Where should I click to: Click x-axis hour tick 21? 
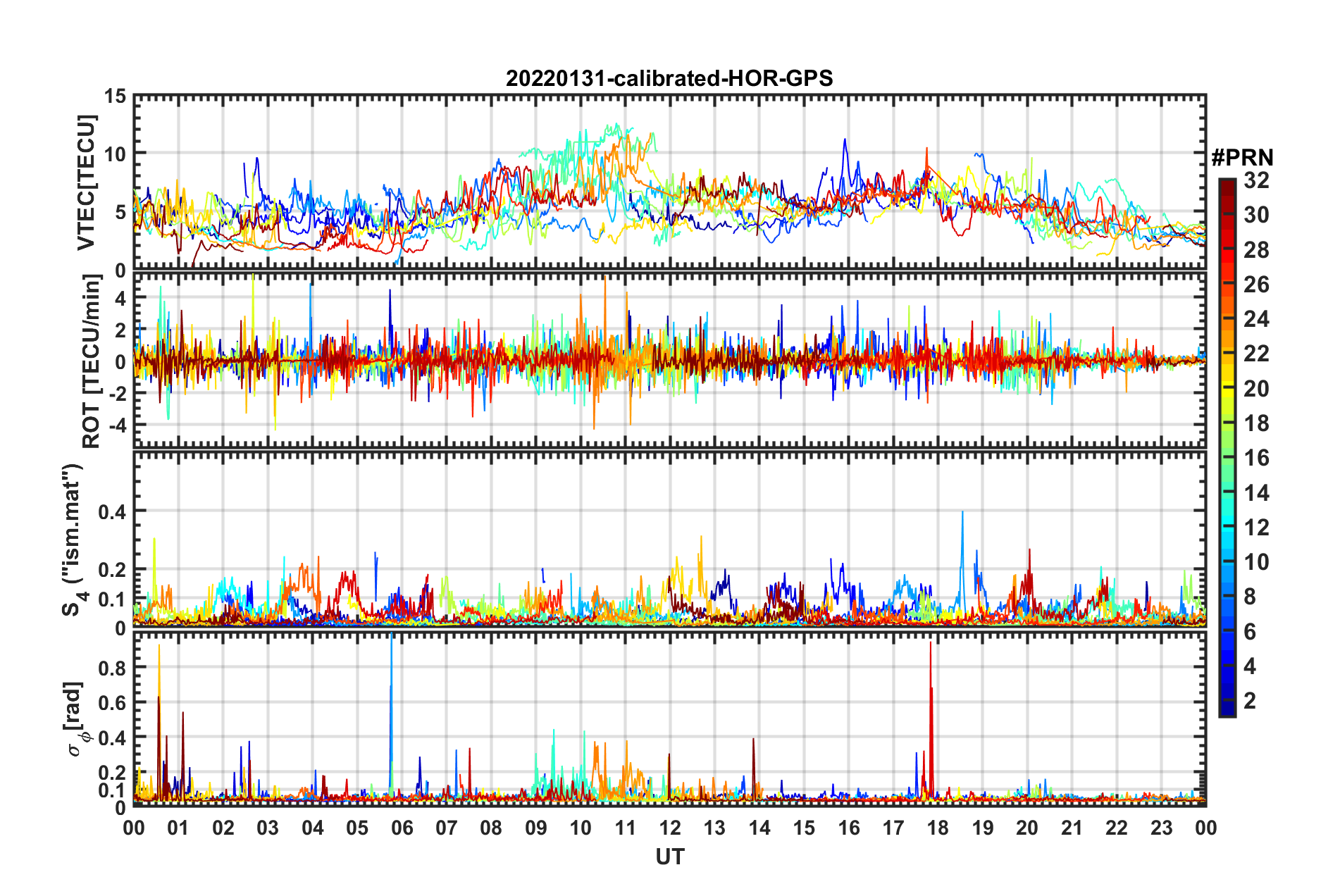coord(1072,828)
